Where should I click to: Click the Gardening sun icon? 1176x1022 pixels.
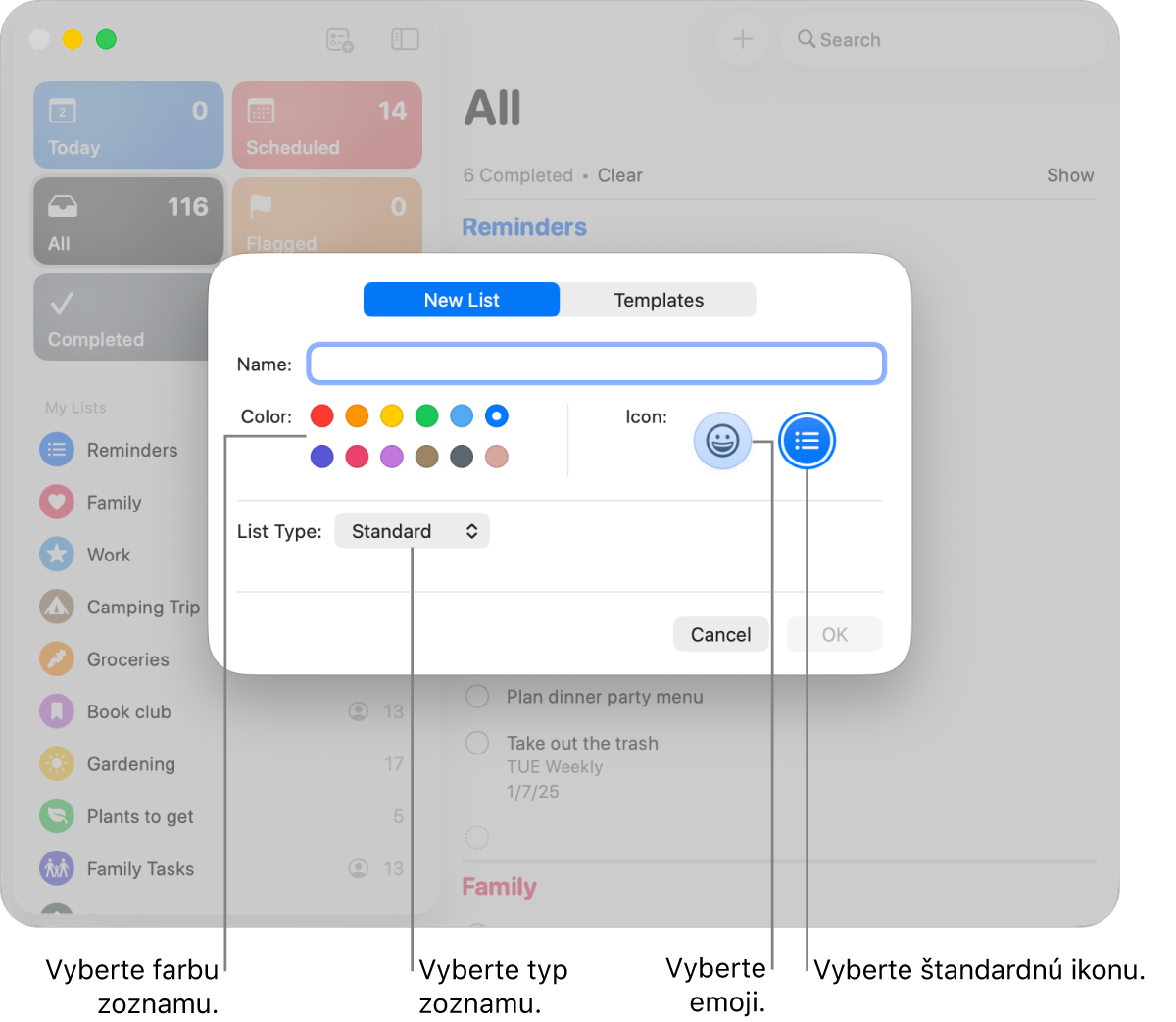[x=57, y=764]
